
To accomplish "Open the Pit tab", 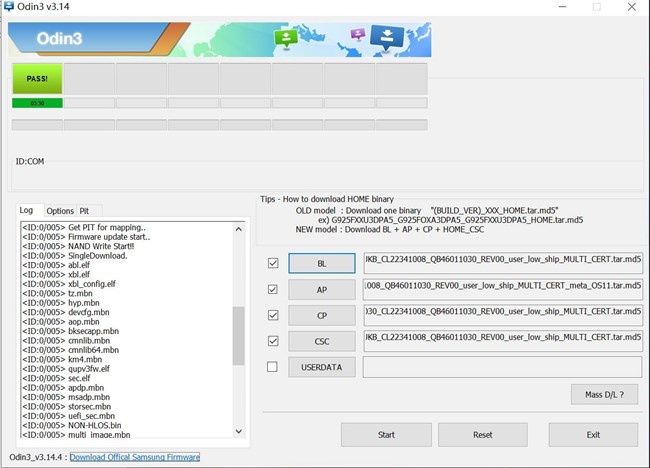I will coord(84,211).
